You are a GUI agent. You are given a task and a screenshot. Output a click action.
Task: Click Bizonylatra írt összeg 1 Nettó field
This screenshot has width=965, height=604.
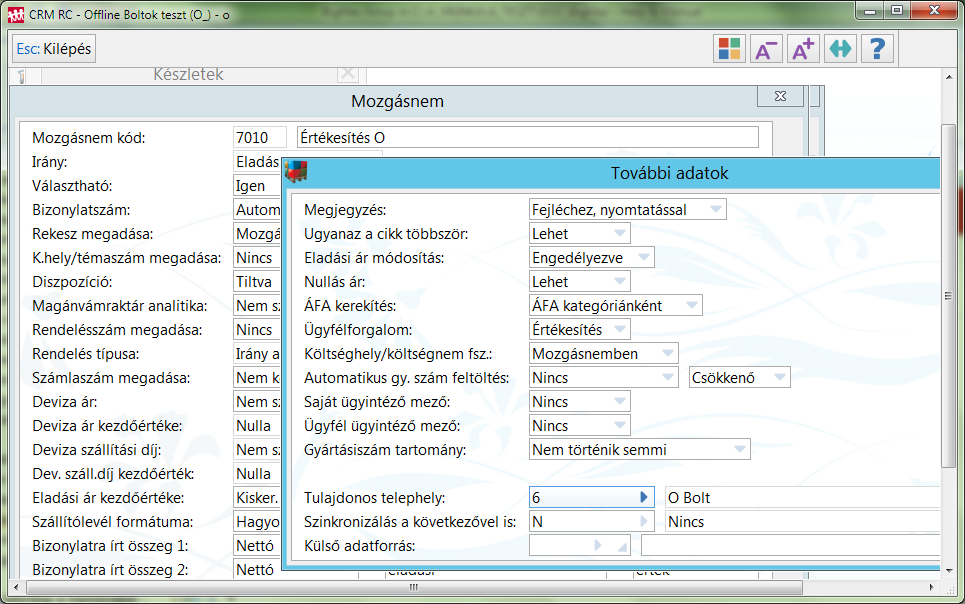(257, 546)
